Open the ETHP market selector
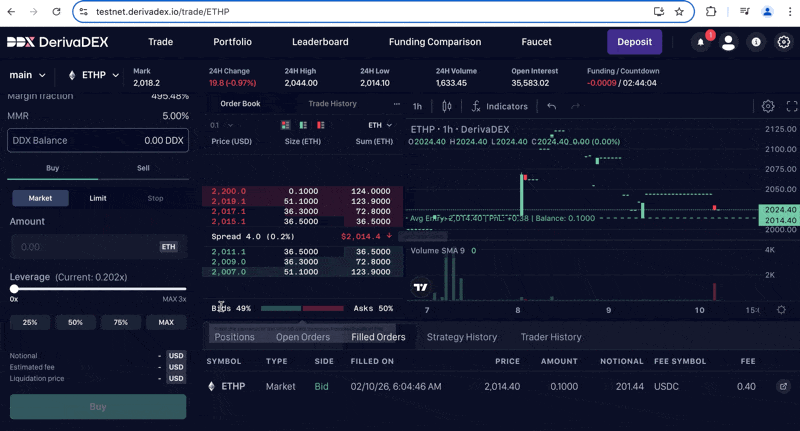 pos(93,75)
